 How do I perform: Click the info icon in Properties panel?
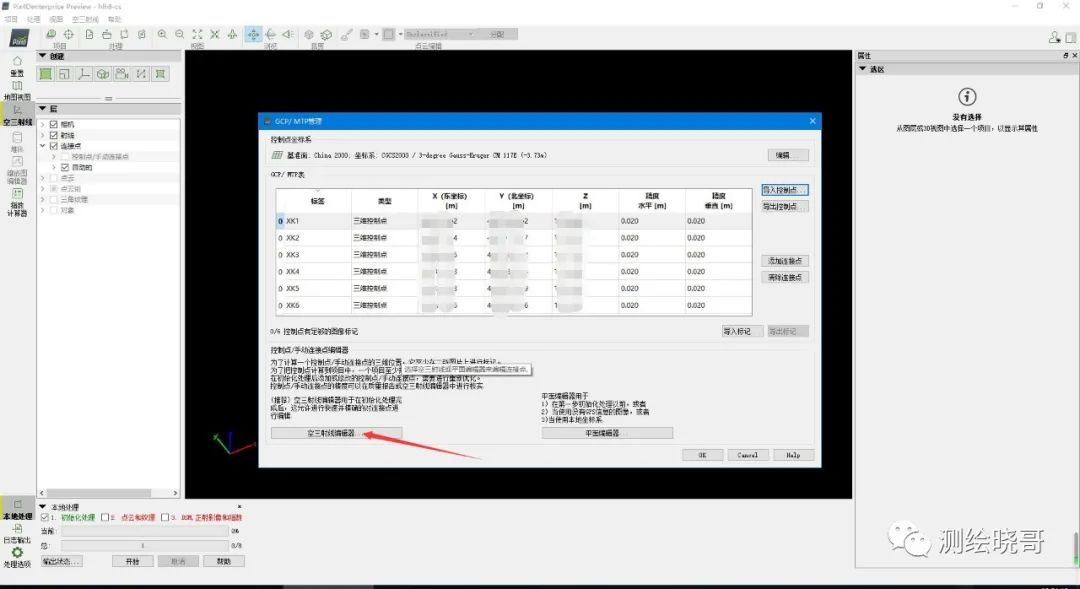[967, 96]
